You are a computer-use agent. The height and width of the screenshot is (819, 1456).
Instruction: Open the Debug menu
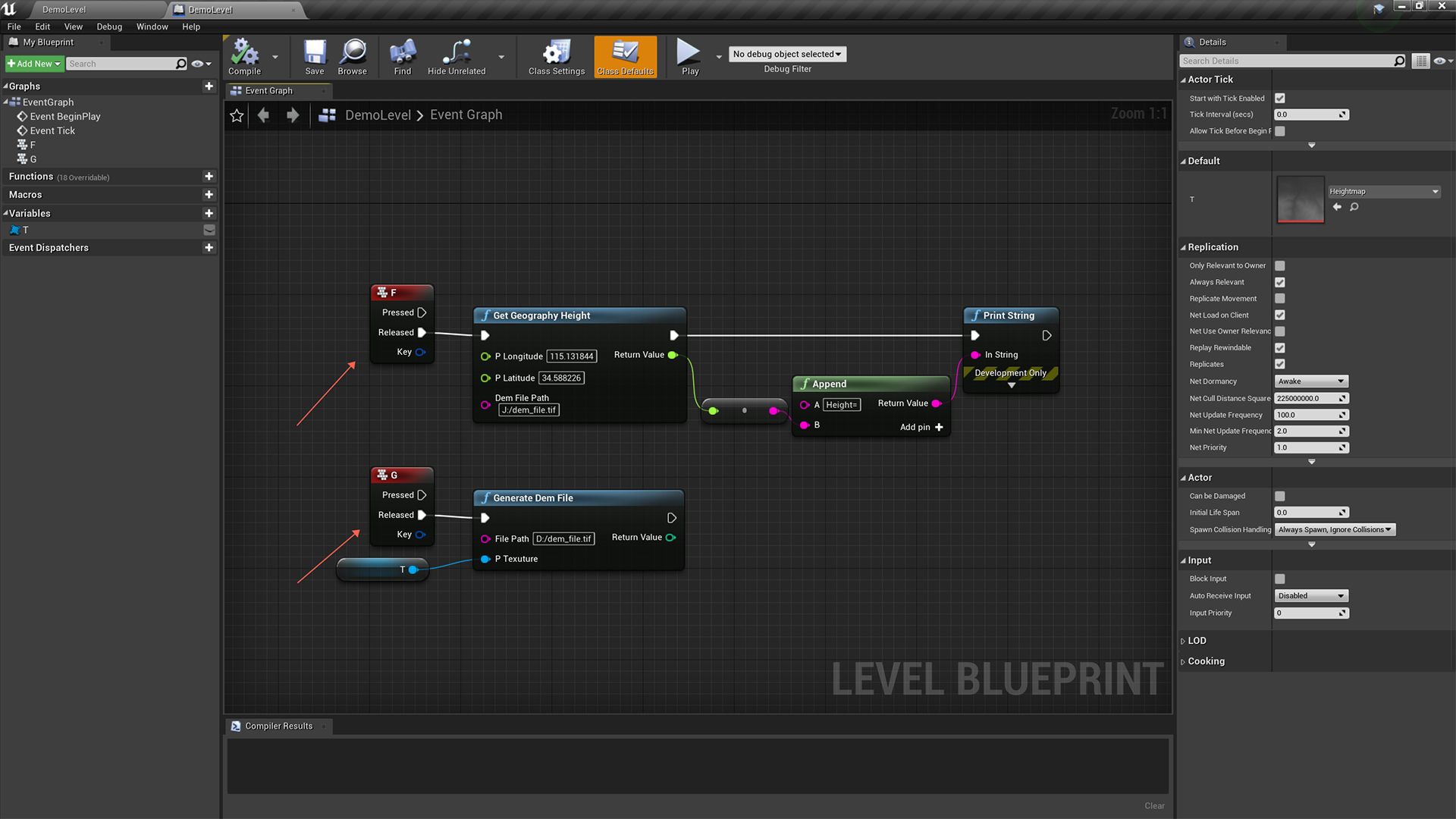[109, 27]
